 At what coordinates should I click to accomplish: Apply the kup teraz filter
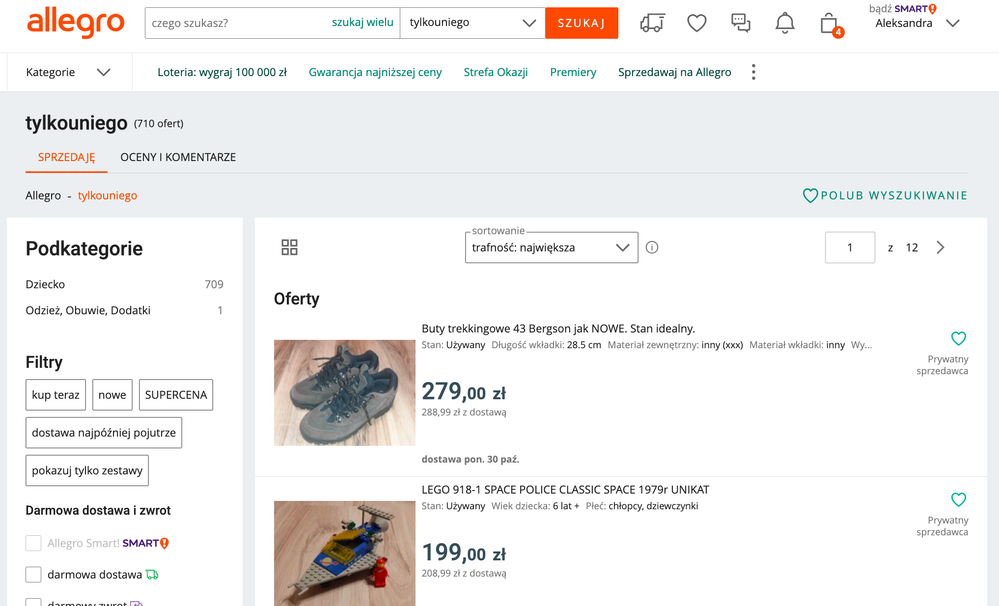(55, 395)
